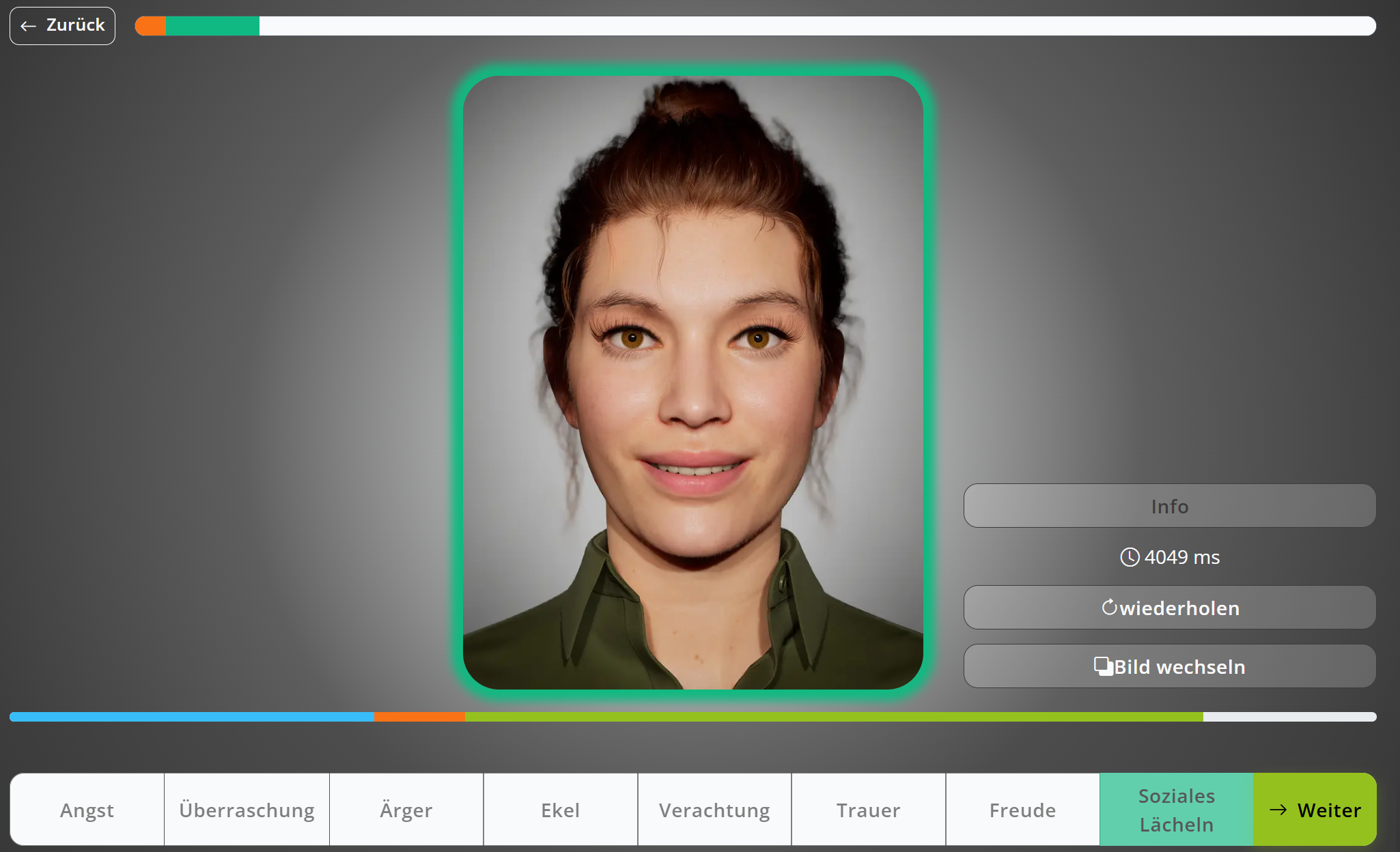This screenshot has width=1400, height=852.
Task: Pick Freude as the emotion
Action: click(x=1022, y=810)
